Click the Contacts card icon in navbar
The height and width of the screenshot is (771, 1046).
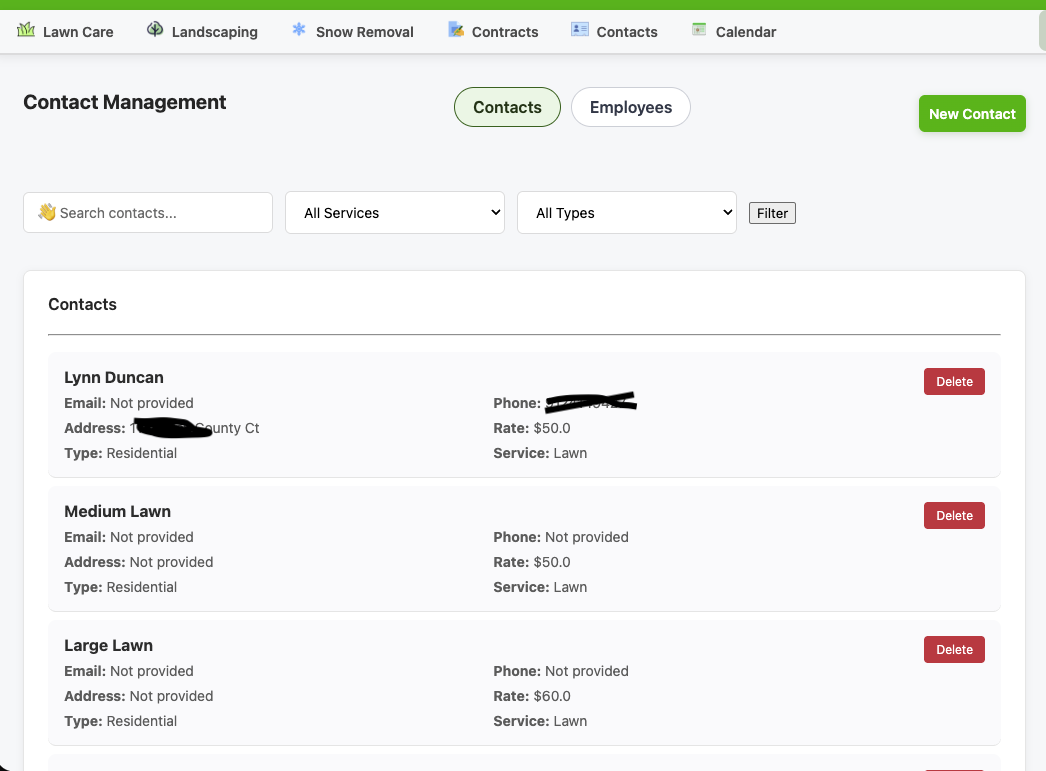tap(580, 29)
